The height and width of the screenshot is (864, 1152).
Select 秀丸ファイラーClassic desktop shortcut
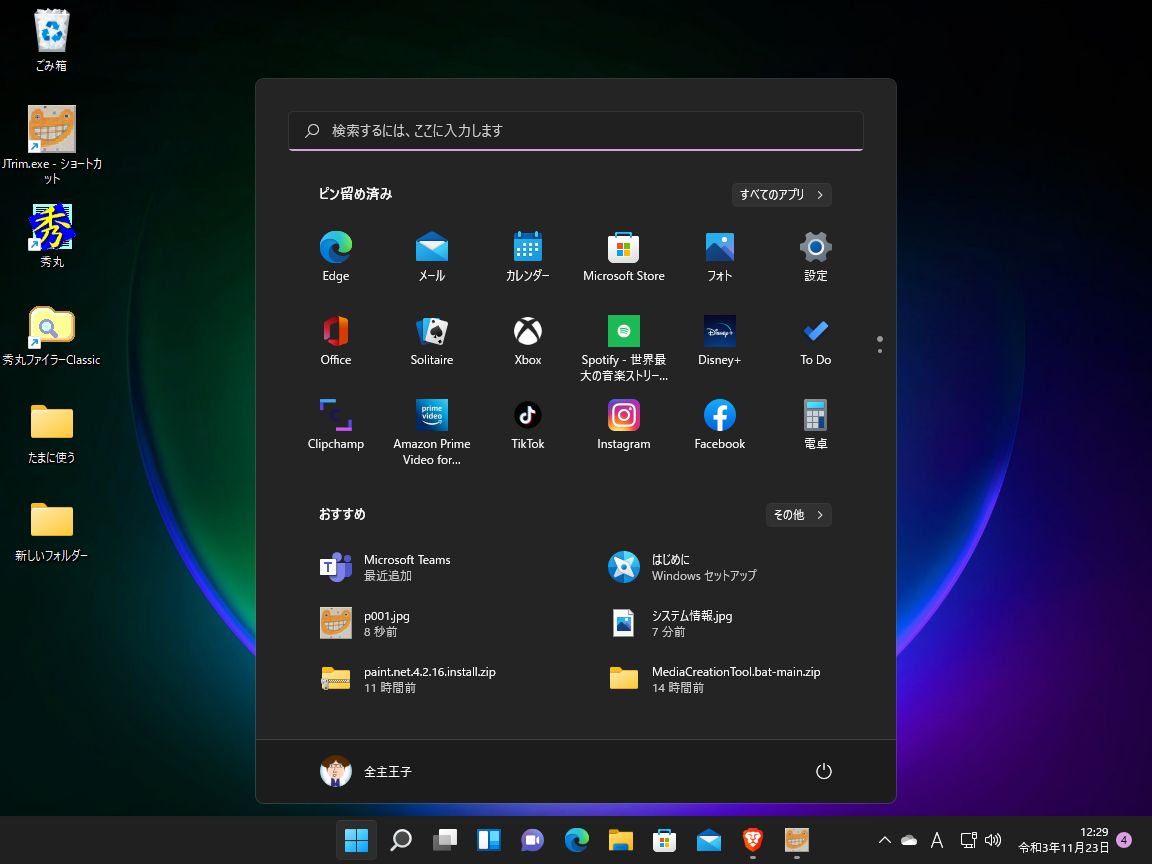(51, 335)
